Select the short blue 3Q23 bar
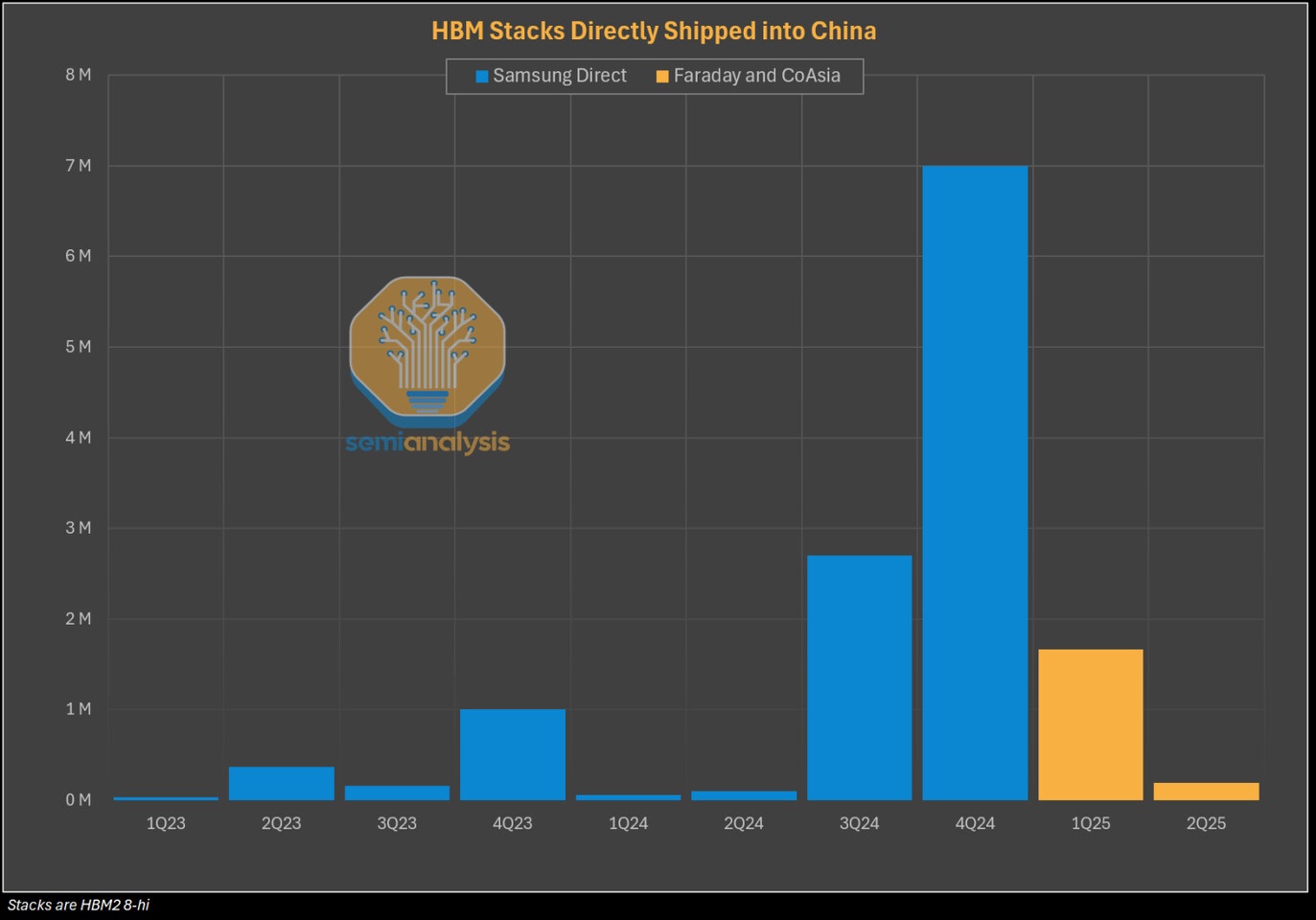1316x920 pixels. 397,793
